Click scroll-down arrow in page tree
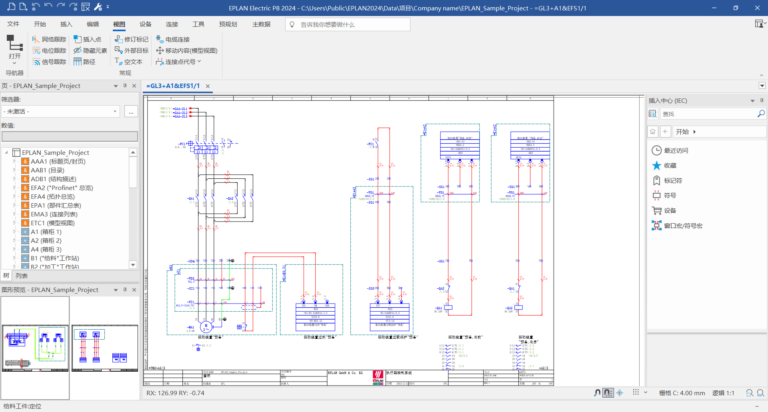 point(133,265)
